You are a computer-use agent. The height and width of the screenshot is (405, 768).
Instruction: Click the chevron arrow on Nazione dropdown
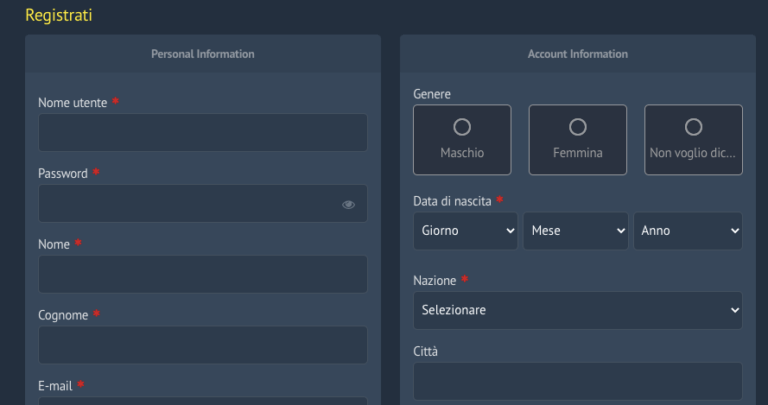[x=735, y=310]
